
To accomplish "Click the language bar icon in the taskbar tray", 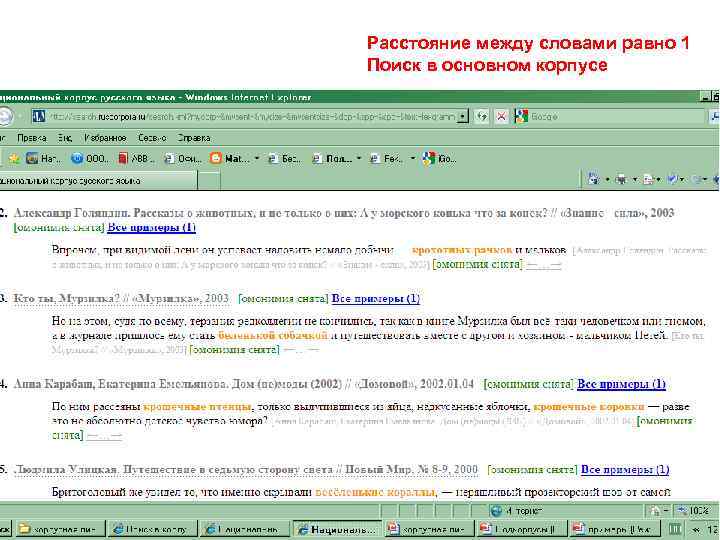I will coord(675,529).
